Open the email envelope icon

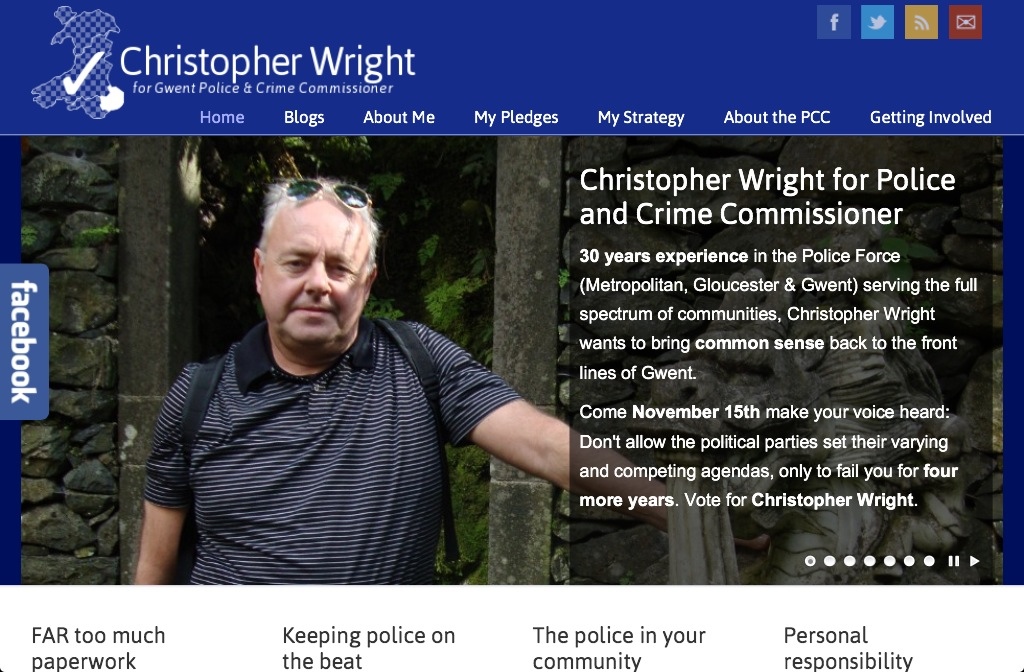pyautogui.click(x=965, y=22)
